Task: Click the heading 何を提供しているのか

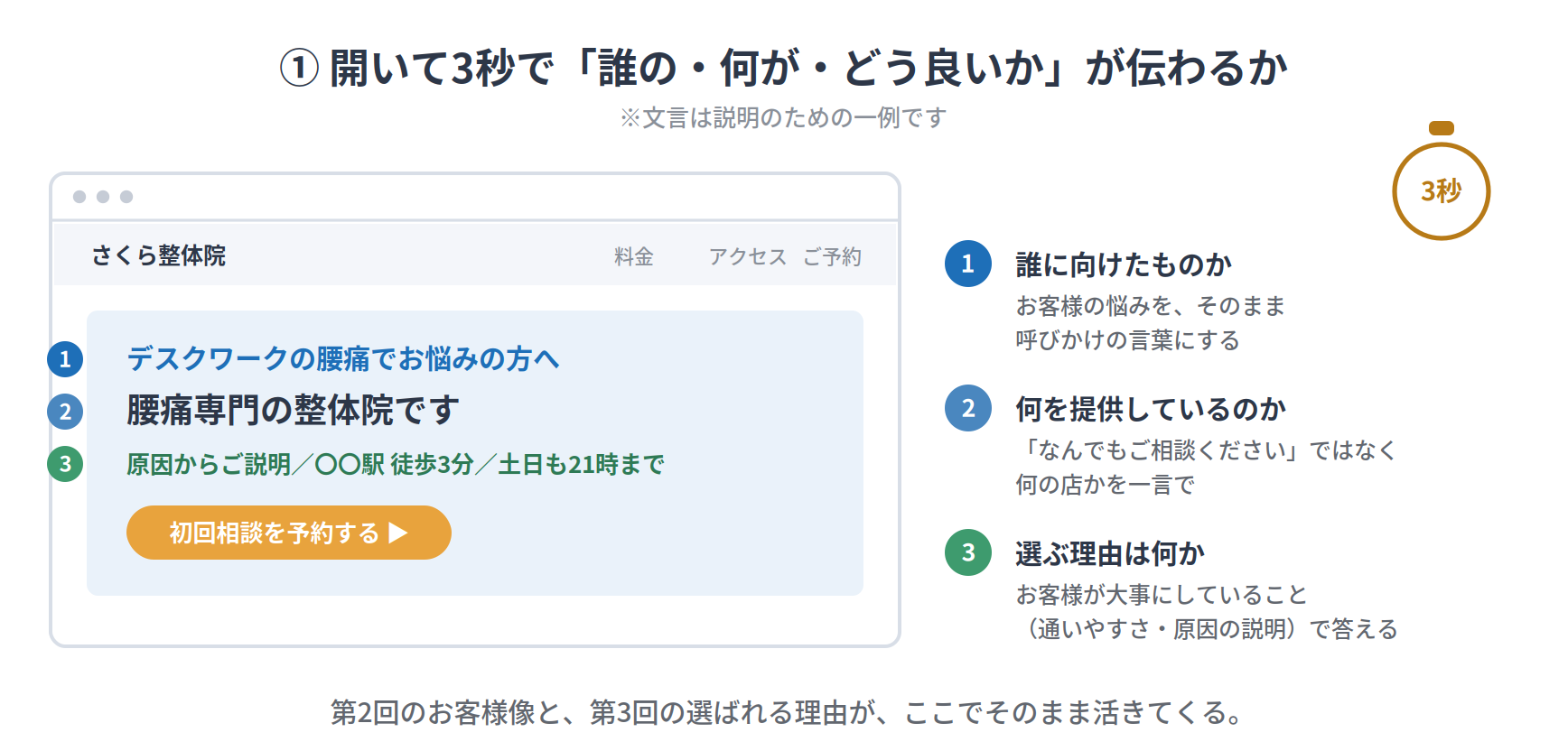Action: pos(1151,409)
